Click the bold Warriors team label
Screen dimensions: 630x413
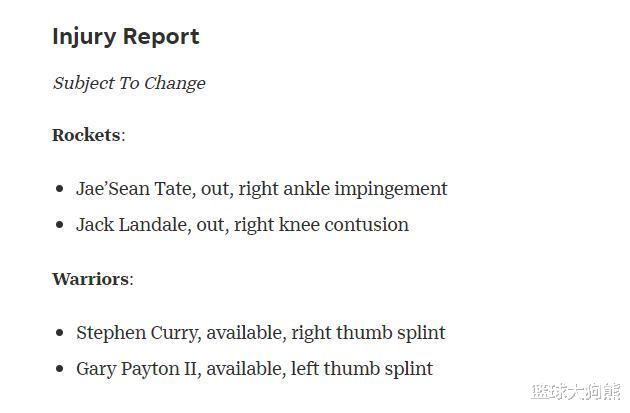(x=90, y=279)
